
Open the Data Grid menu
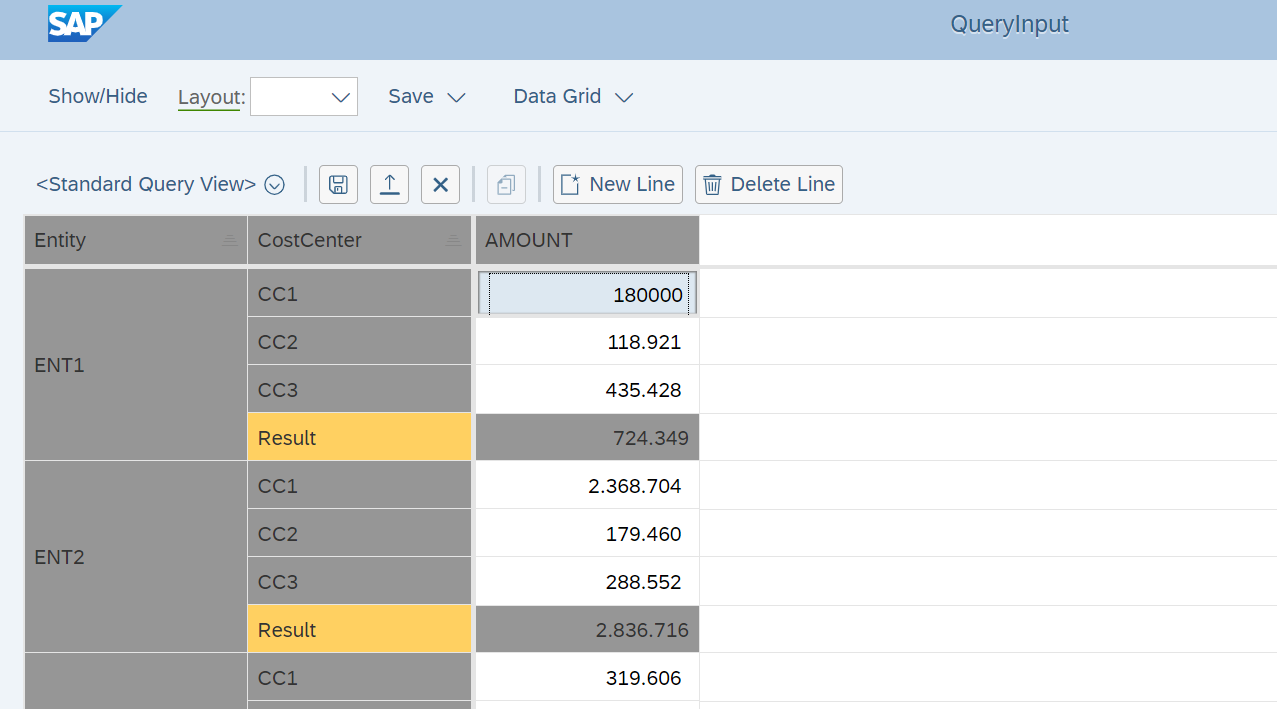(x=573, y=97)
